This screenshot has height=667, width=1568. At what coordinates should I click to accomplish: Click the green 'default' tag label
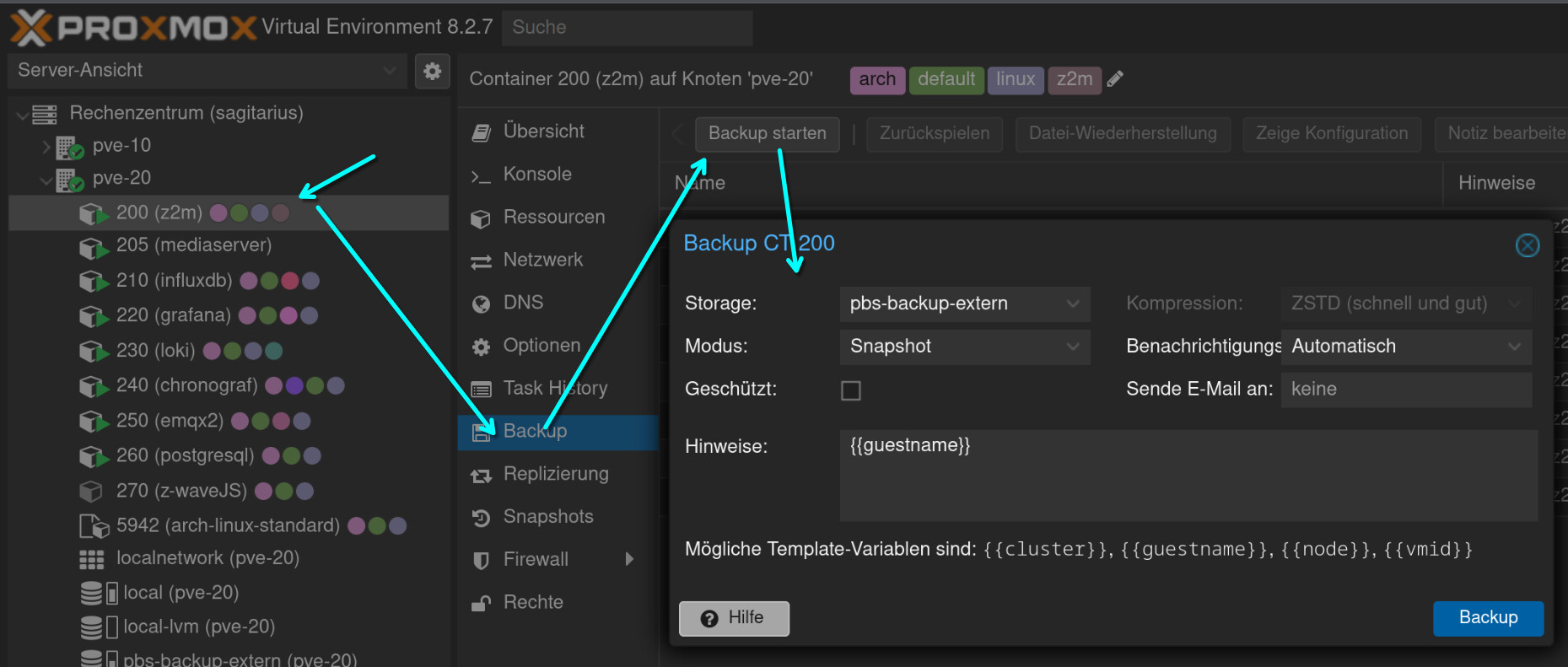[946, 80]
